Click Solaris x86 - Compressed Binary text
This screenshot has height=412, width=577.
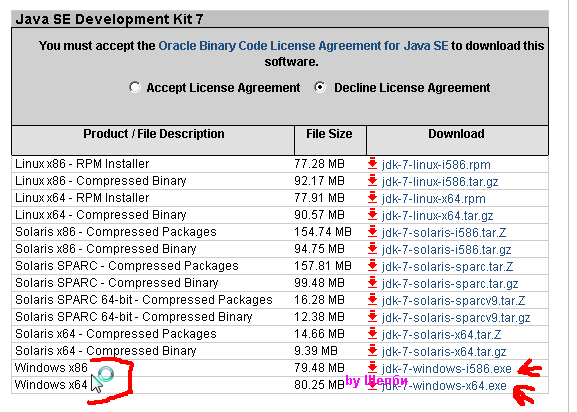pyautogui.click(x=106, y=249)
